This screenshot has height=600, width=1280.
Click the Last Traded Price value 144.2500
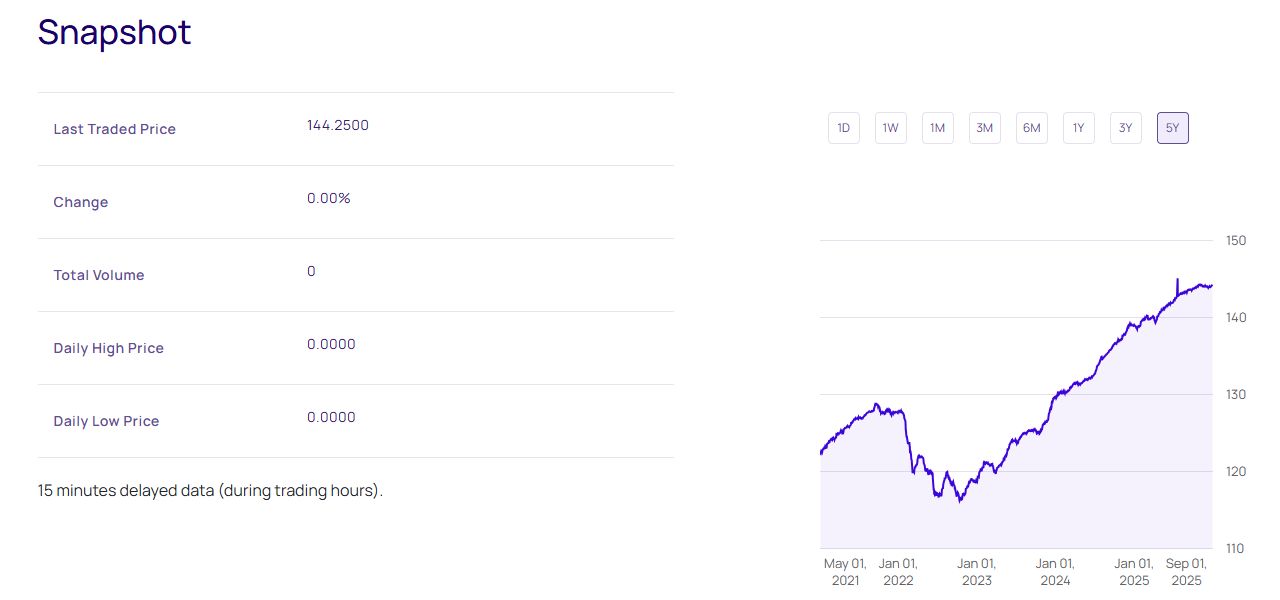338,125
